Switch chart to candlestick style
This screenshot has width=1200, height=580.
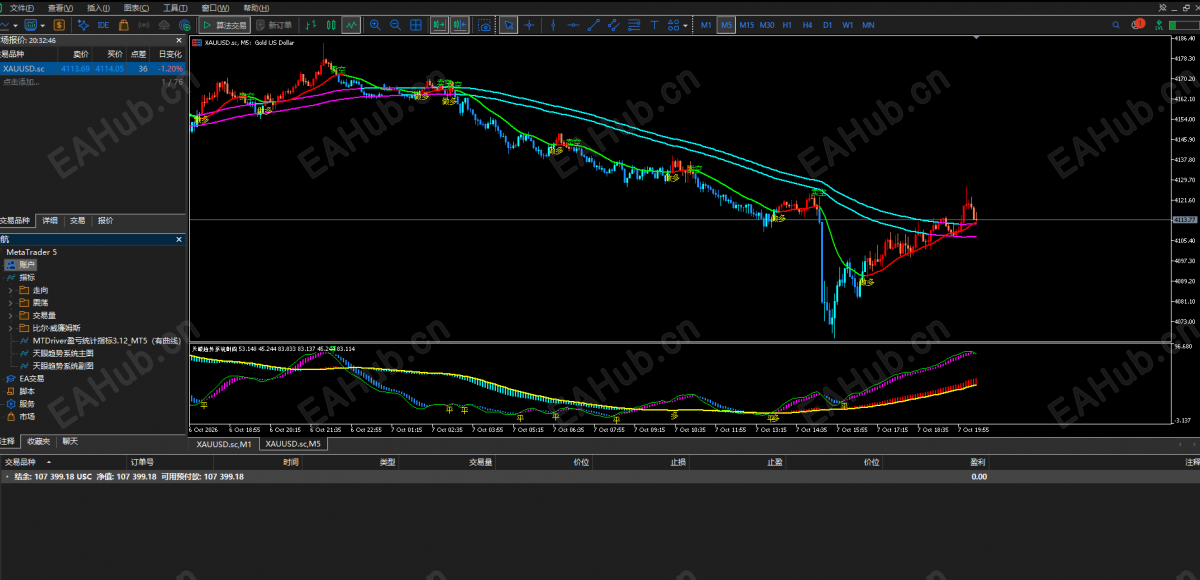pyautogui.click(x=330, y=24)
